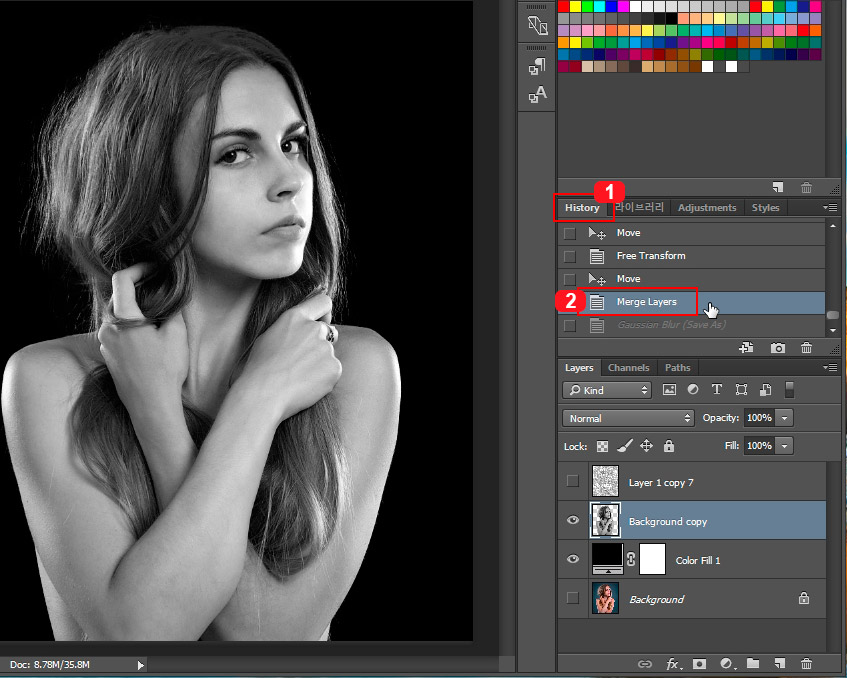Open the Character Styles panel icon

(x=537, y=94)
